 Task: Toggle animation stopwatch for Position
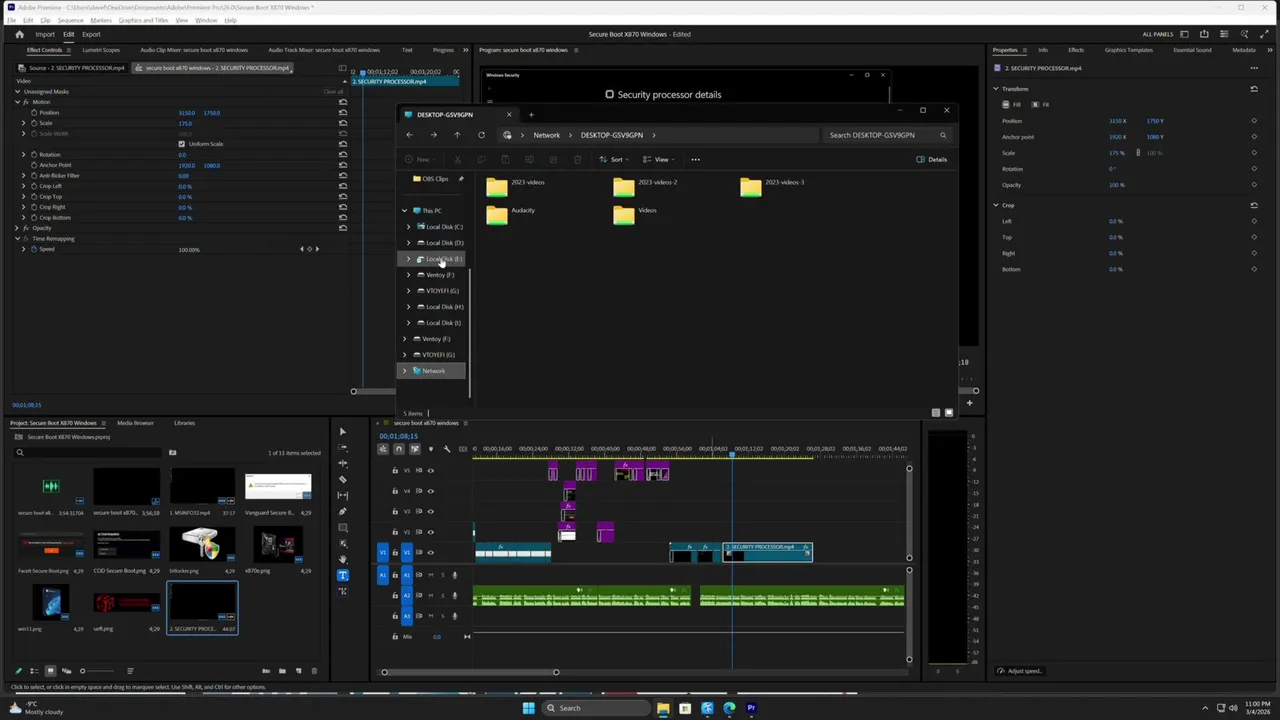(x=33, y=112)
